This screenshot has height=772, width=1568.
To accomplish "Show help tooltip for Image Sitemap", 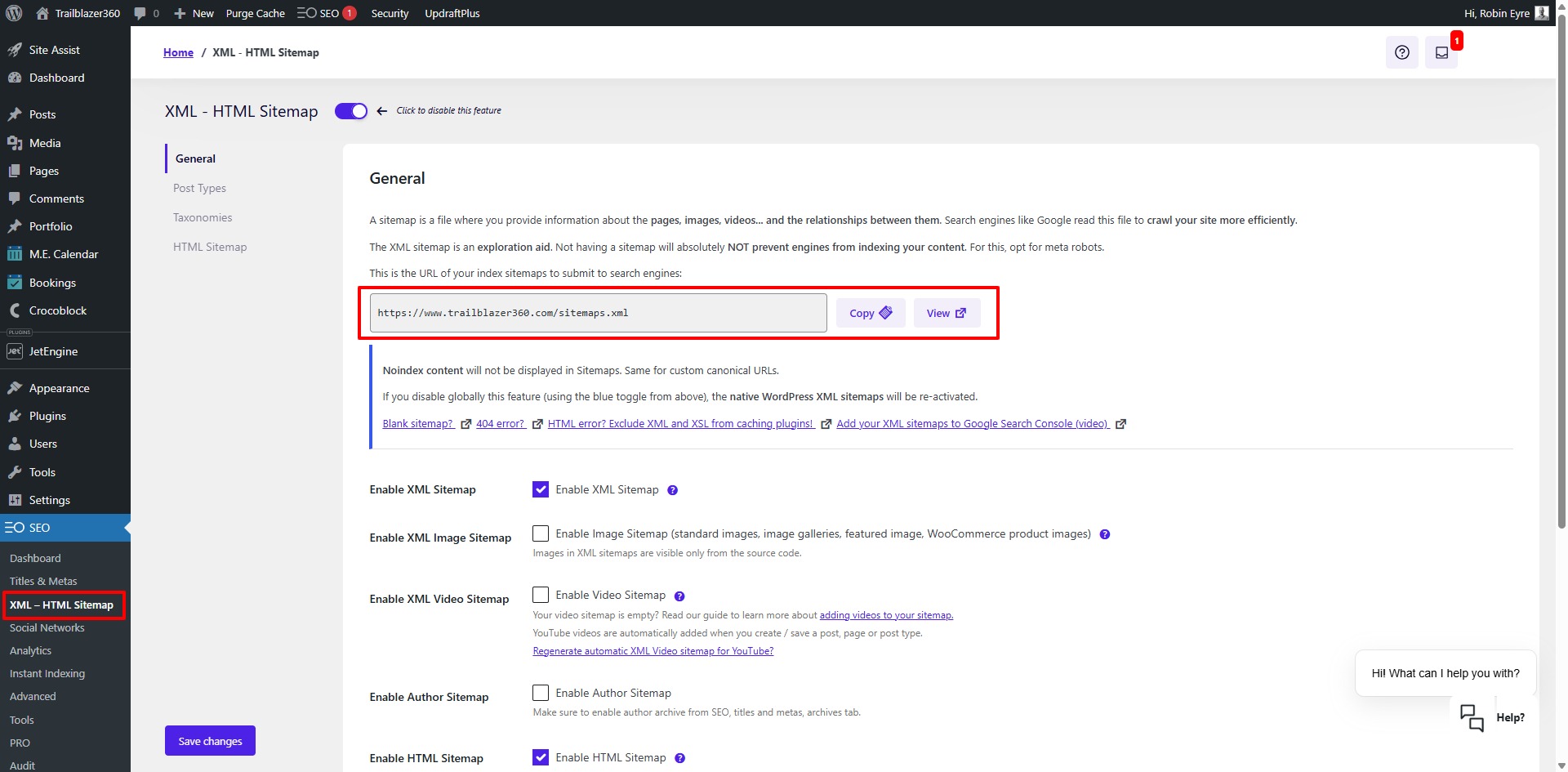I will pyautogui.click(x=1105, y=534).
